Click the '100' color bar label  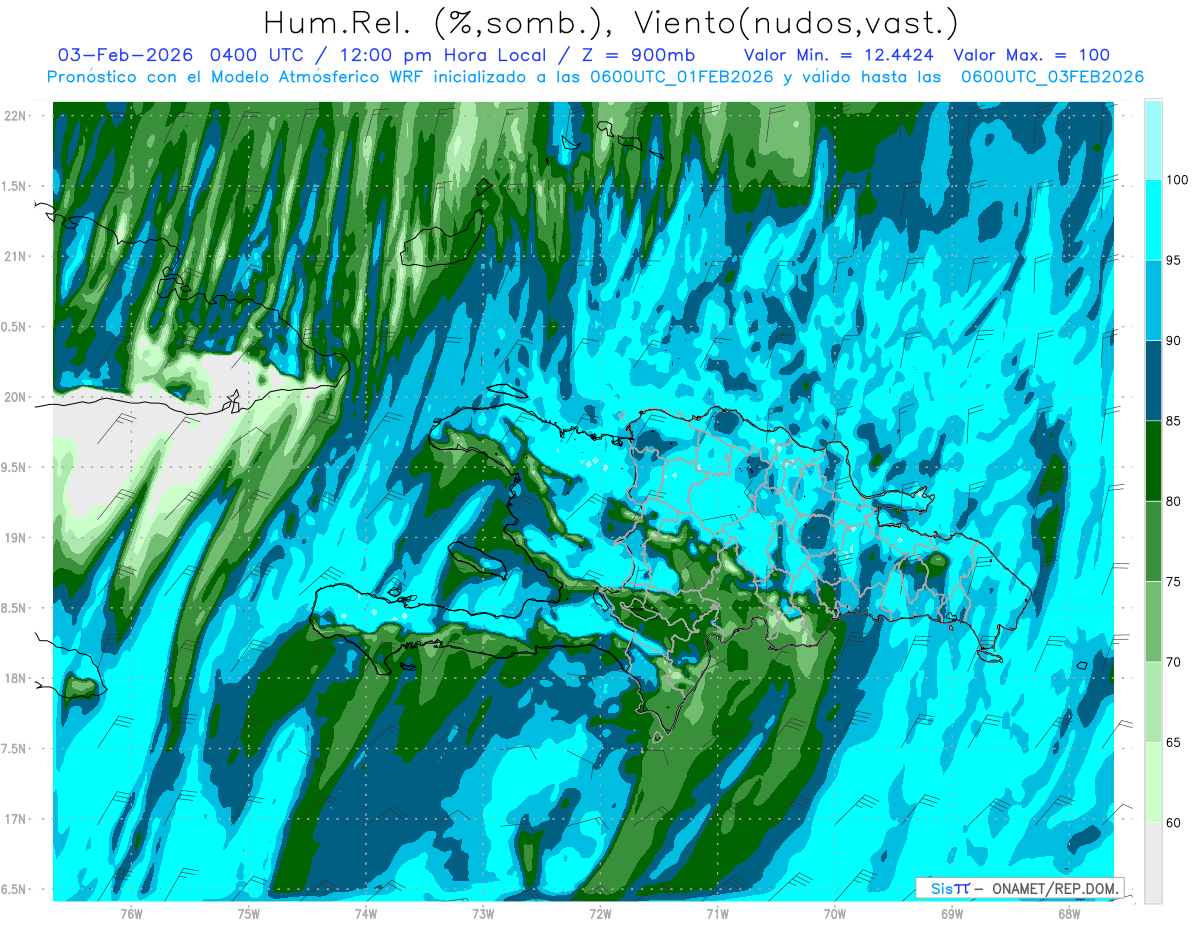click(x=1179, y=181)
